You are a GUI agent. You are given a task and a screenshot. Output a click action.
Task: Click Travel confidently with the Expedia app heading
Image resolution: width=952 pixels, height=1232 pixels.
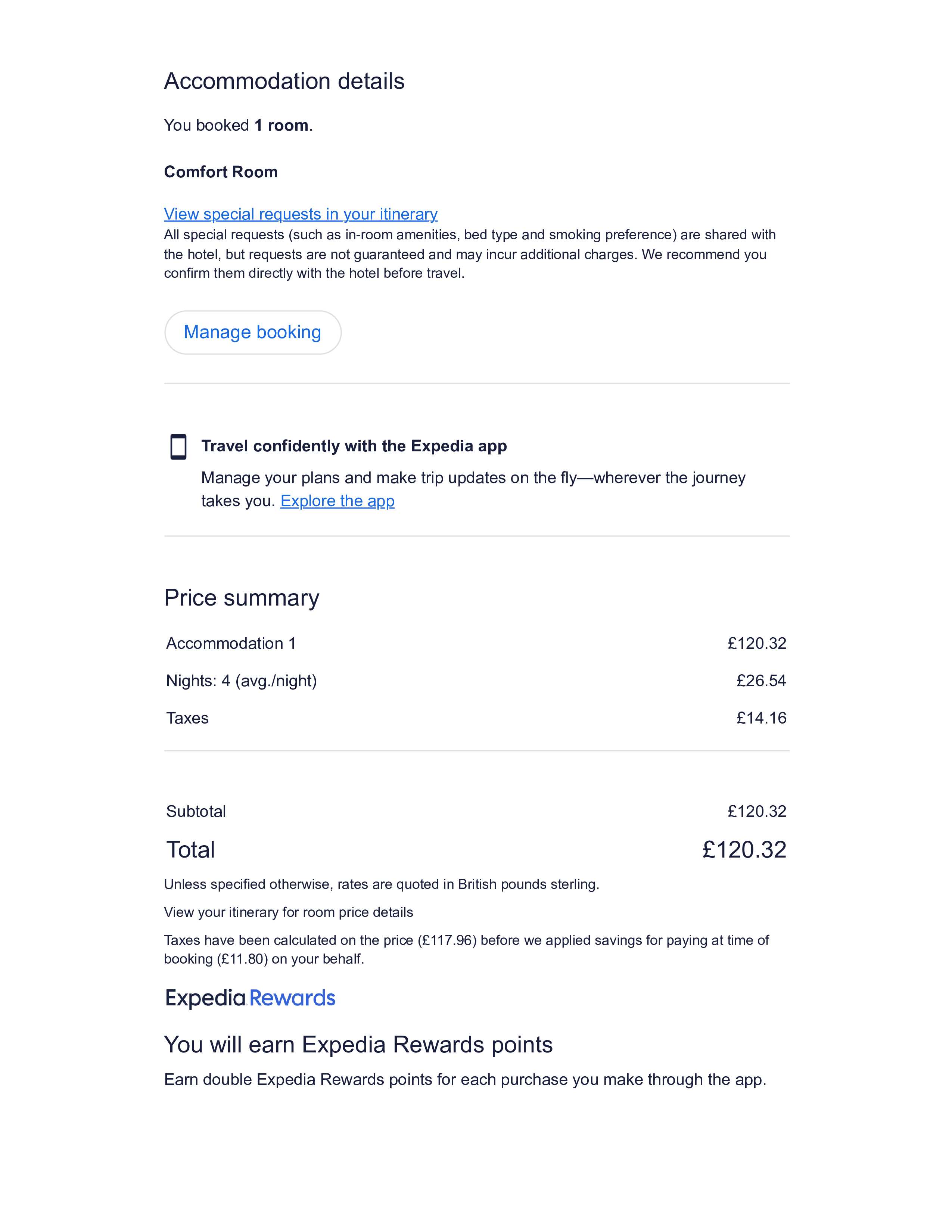[x=354, y=446]
